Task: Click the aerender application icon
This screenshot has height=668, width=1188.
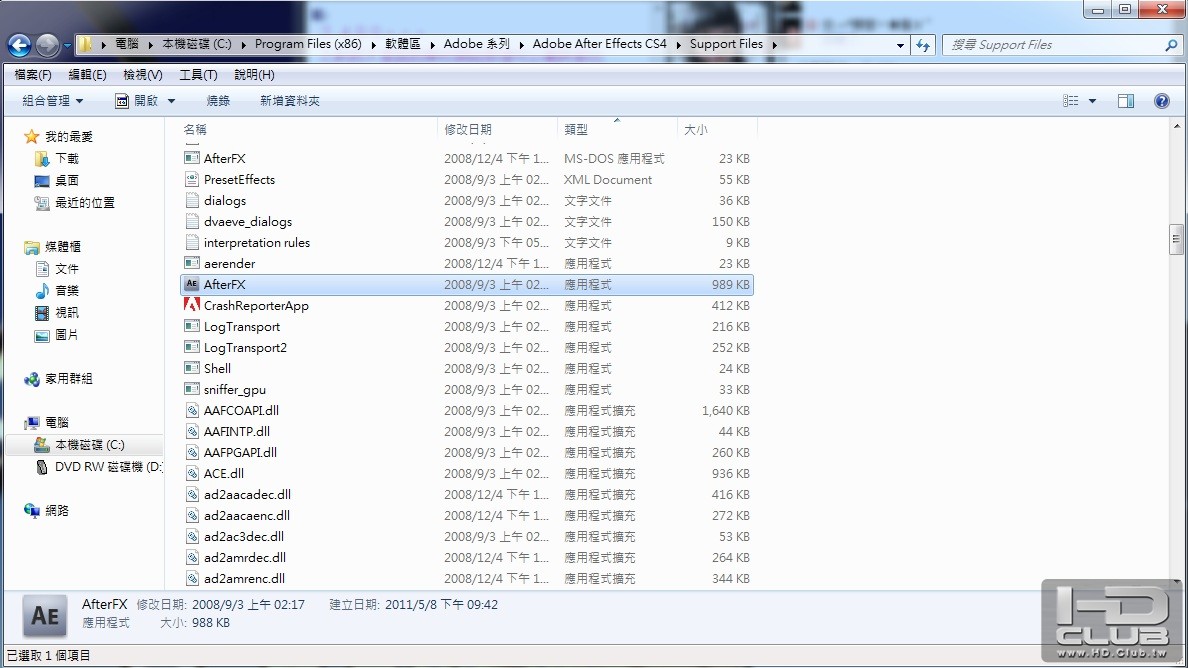Action: click(192, 264)
